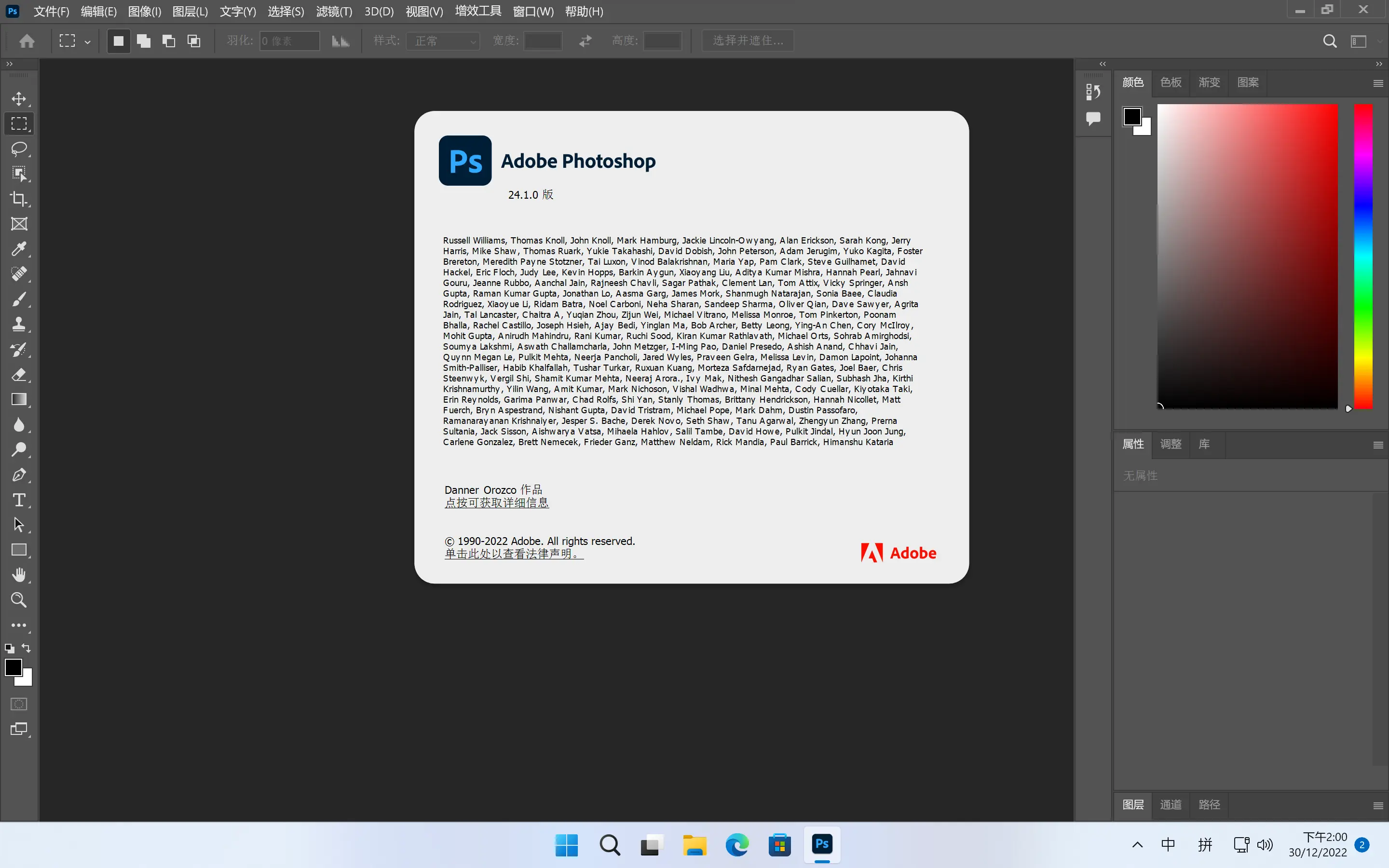This screenshot has height=868, width=1389.
Task: Open Windows Start menu
Action: (567, 845)
